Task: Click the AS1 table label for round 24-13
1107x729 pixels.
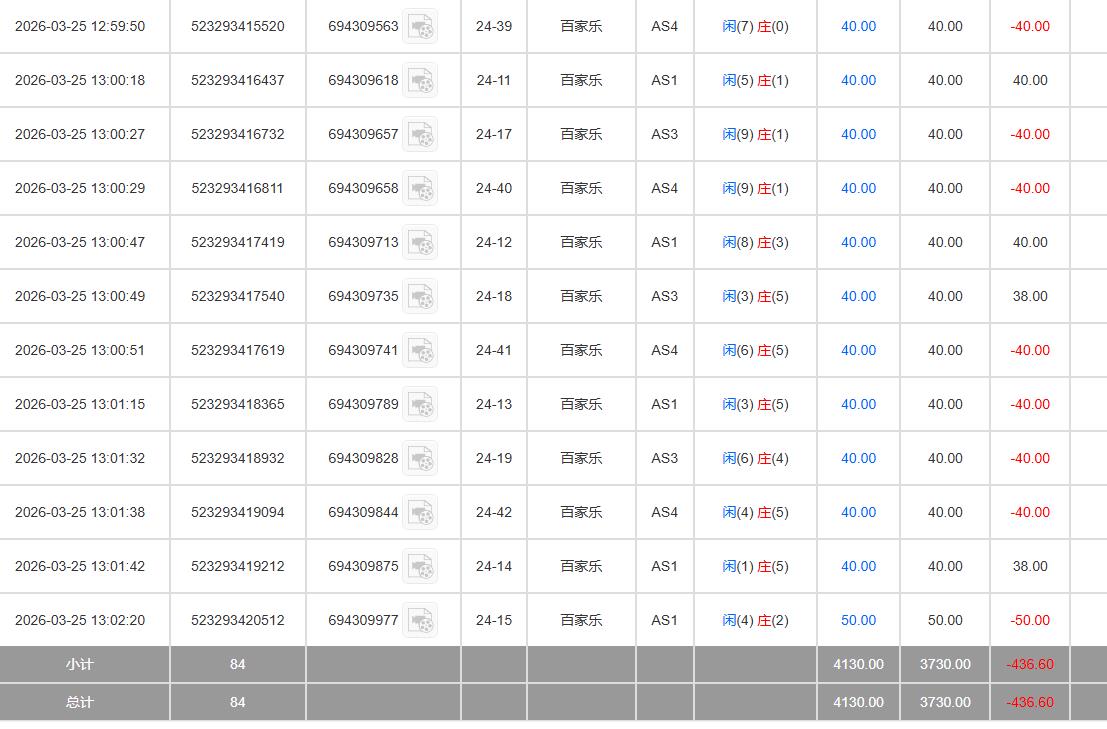Action: point(664,404)
